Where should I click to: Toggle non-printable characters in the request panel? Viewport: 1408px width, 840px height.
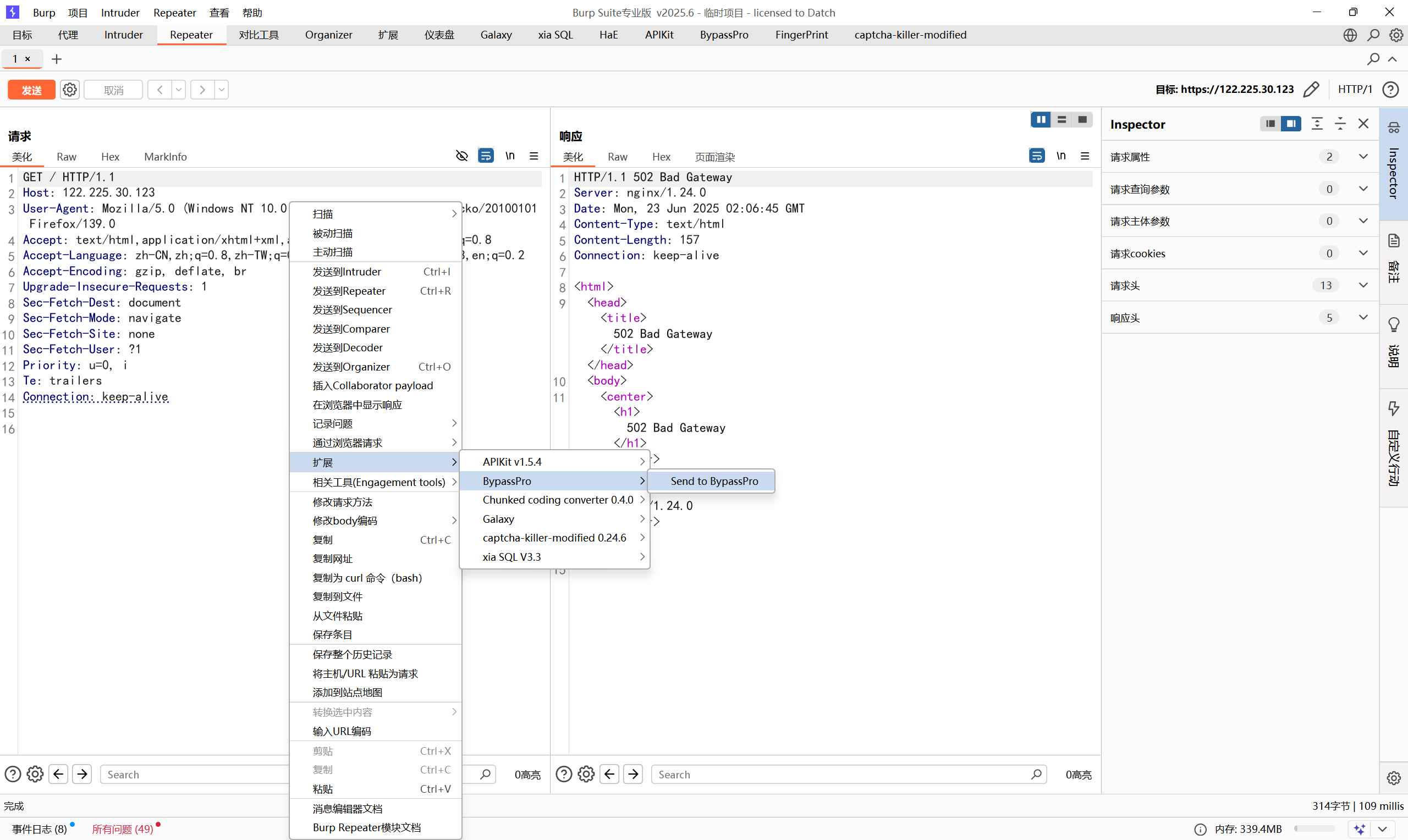tap(509, 156)
